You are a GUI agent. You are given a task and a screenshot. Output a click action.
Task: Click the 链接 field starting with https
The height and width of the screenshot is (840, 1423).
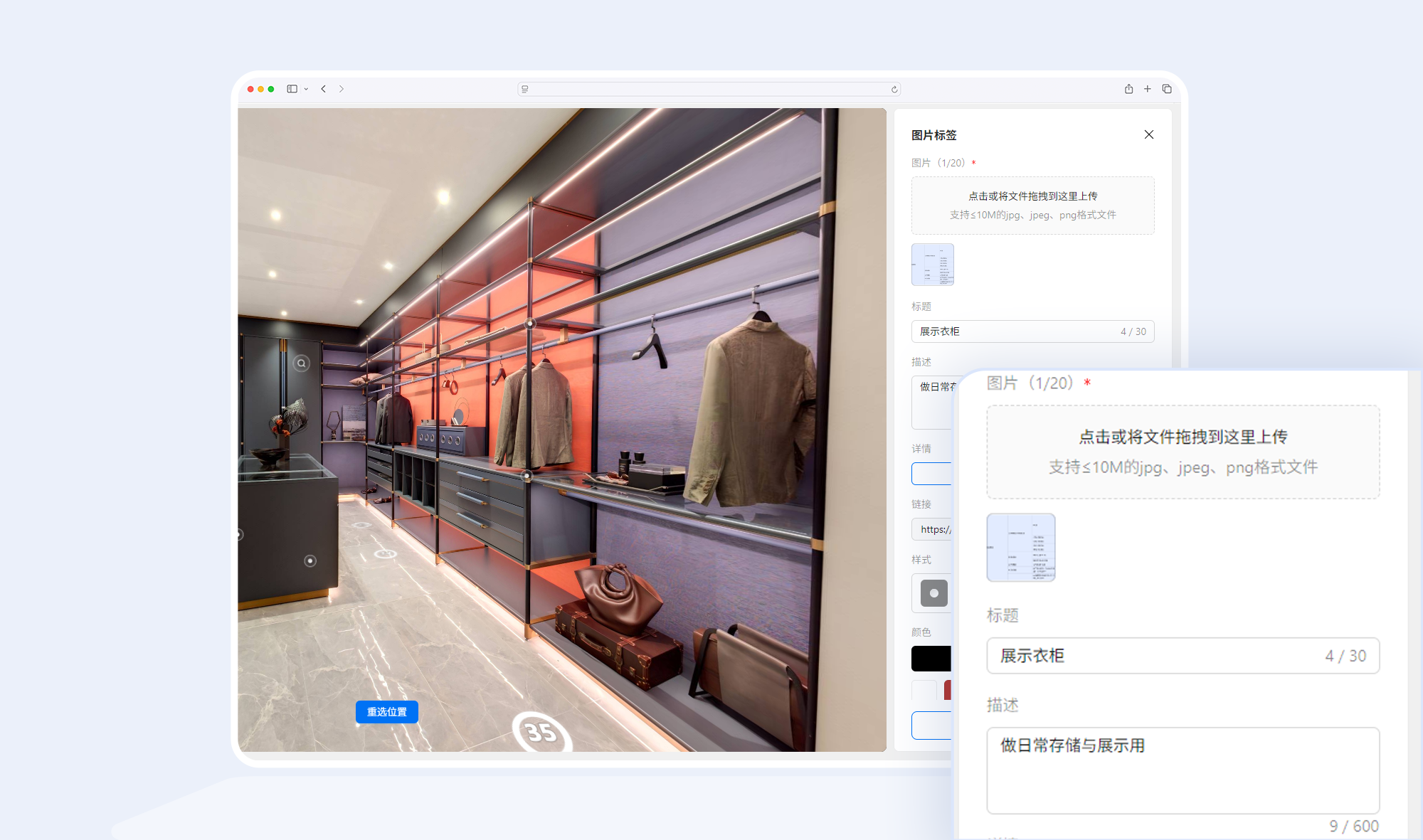coord(931,529)
